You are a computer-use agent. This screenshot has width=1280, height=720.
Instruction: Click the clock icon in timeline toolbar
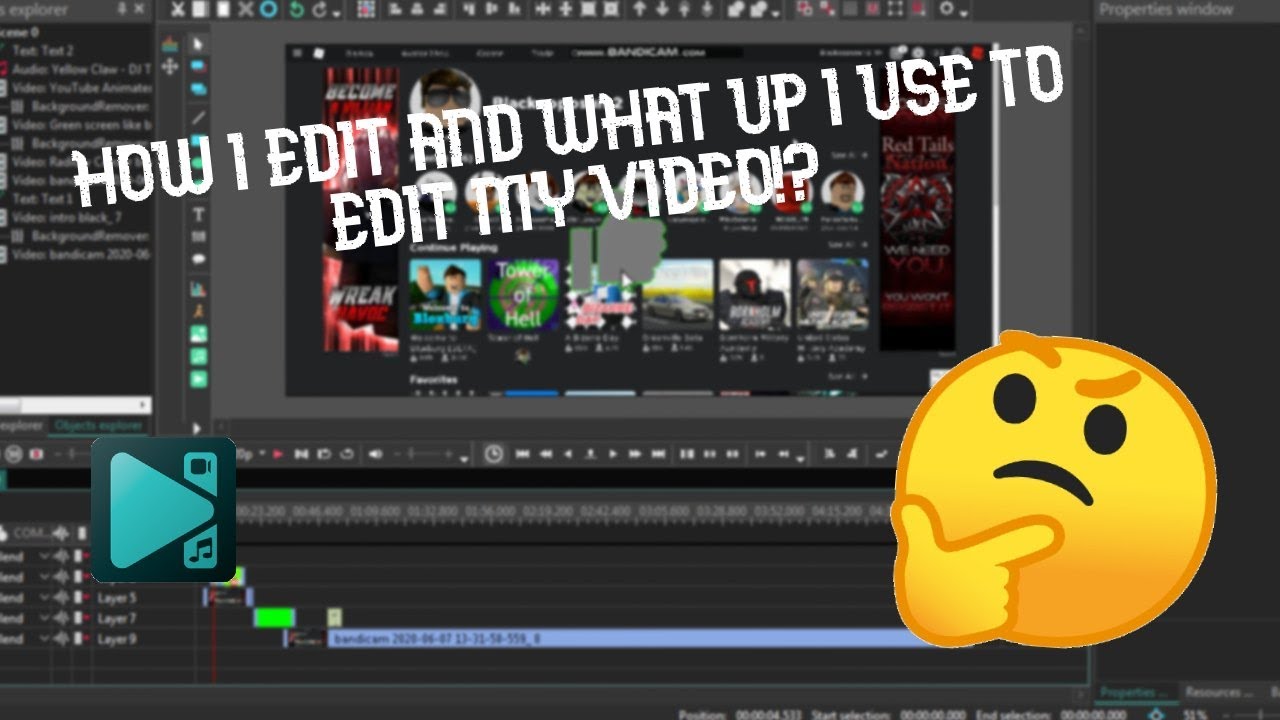(494, 454)
